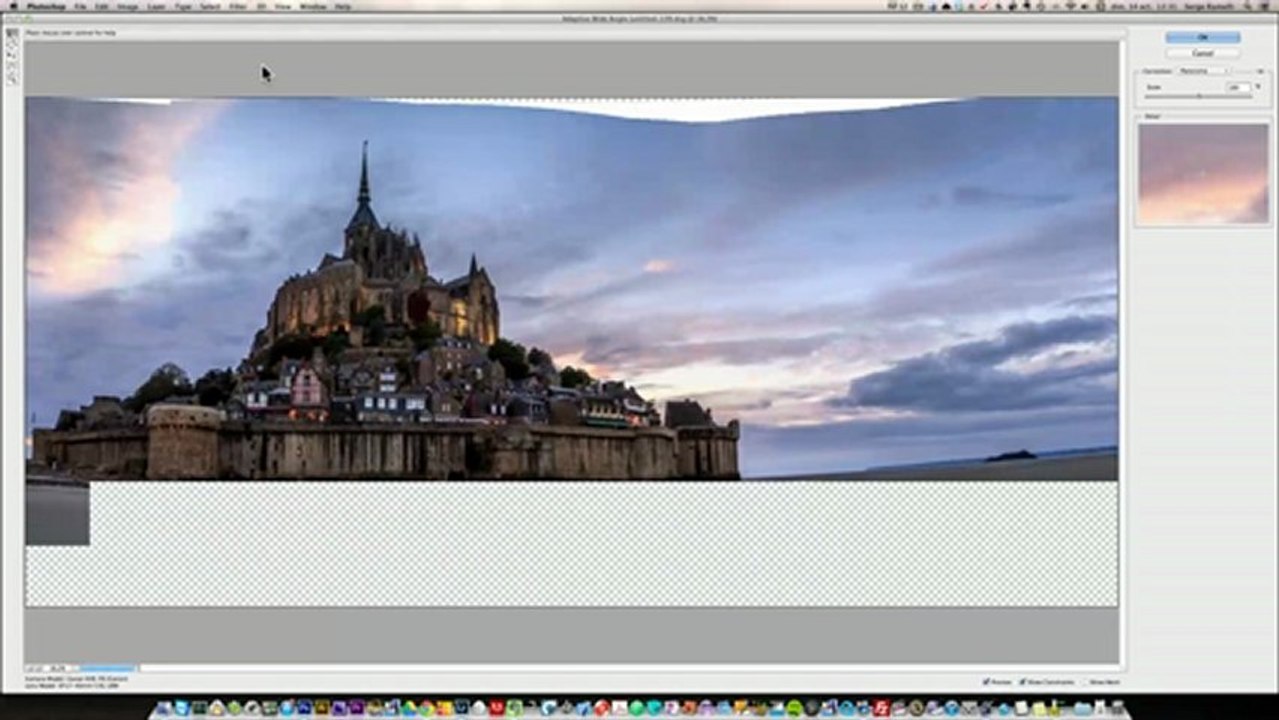Click the Detail preview thumbnail
This screenshot has height=720, width=1279.
(1203, 174)
